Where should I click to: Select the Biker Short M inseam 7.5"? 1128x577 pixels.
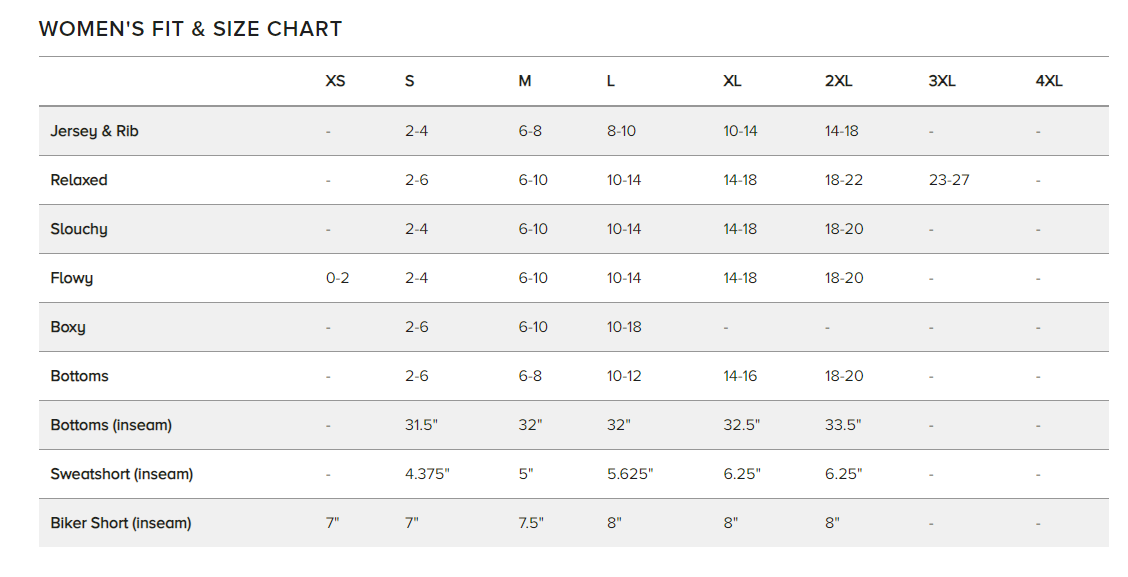pyautogui.click(x=530, y=523)
